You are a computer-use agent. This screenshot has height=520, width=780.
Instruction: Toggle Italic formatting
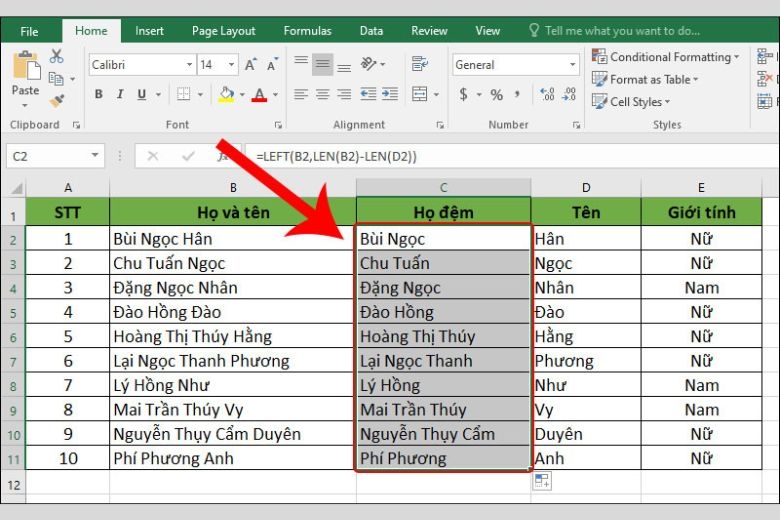[120, 94]
